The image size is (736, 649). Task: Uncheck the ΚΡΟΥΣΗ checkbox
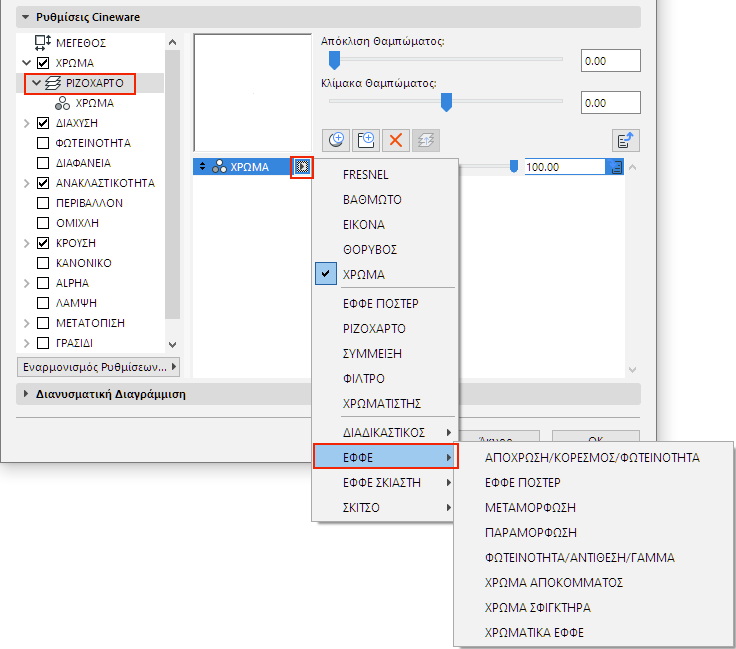click(43, 243)
